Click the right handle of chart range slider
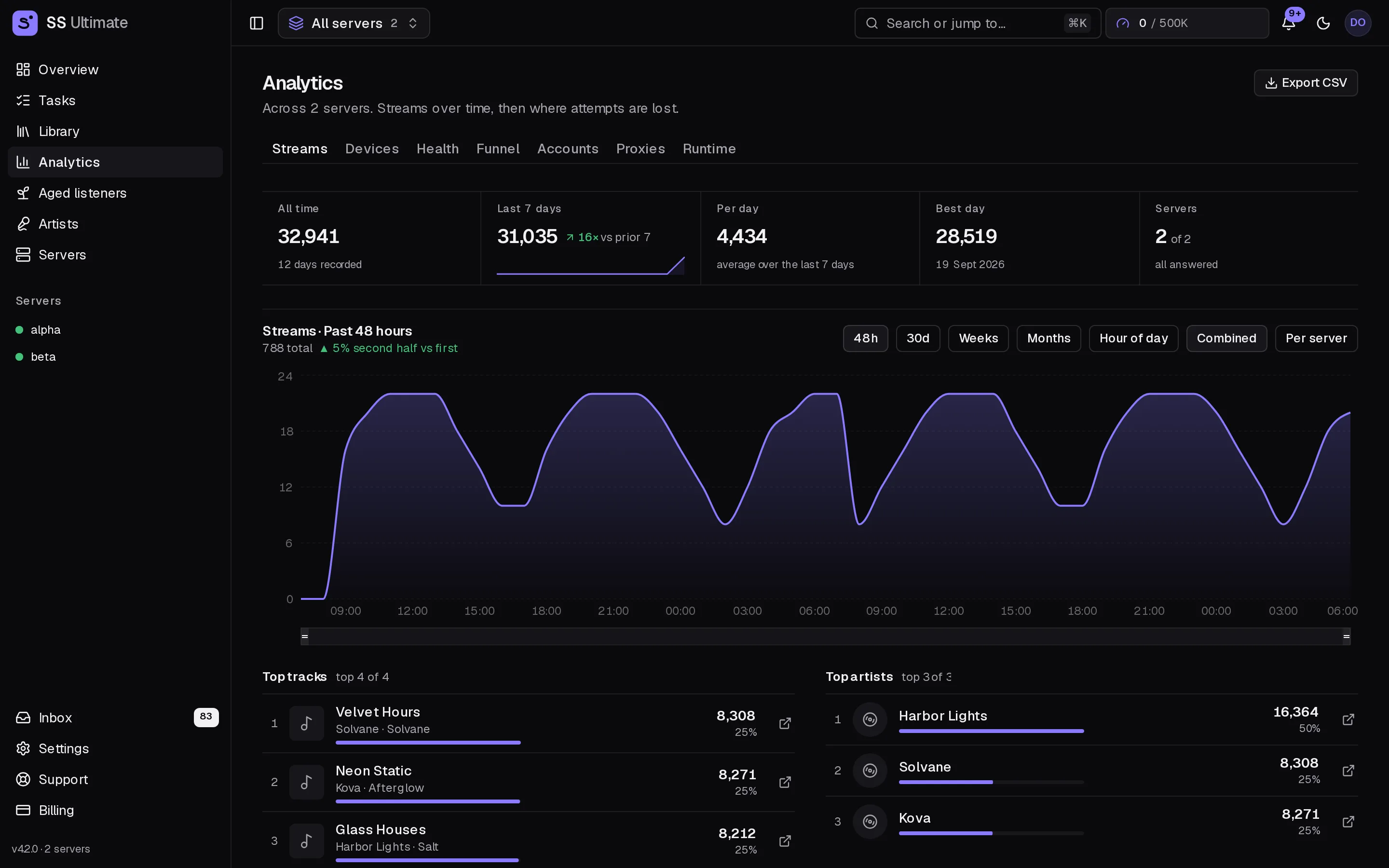This screenshot has width=1389, height=868. [x=1347, y=636]
